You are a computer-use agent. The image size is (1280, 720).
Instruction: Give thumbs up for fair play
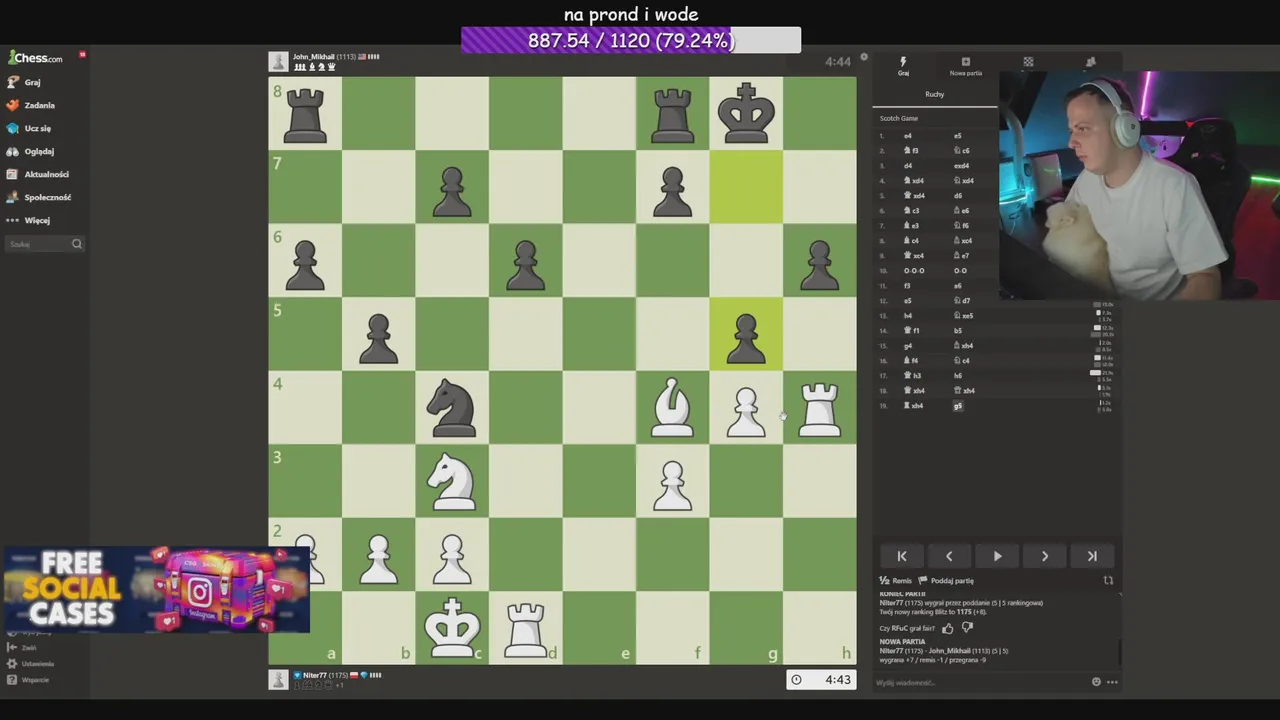tap(947, 628)
